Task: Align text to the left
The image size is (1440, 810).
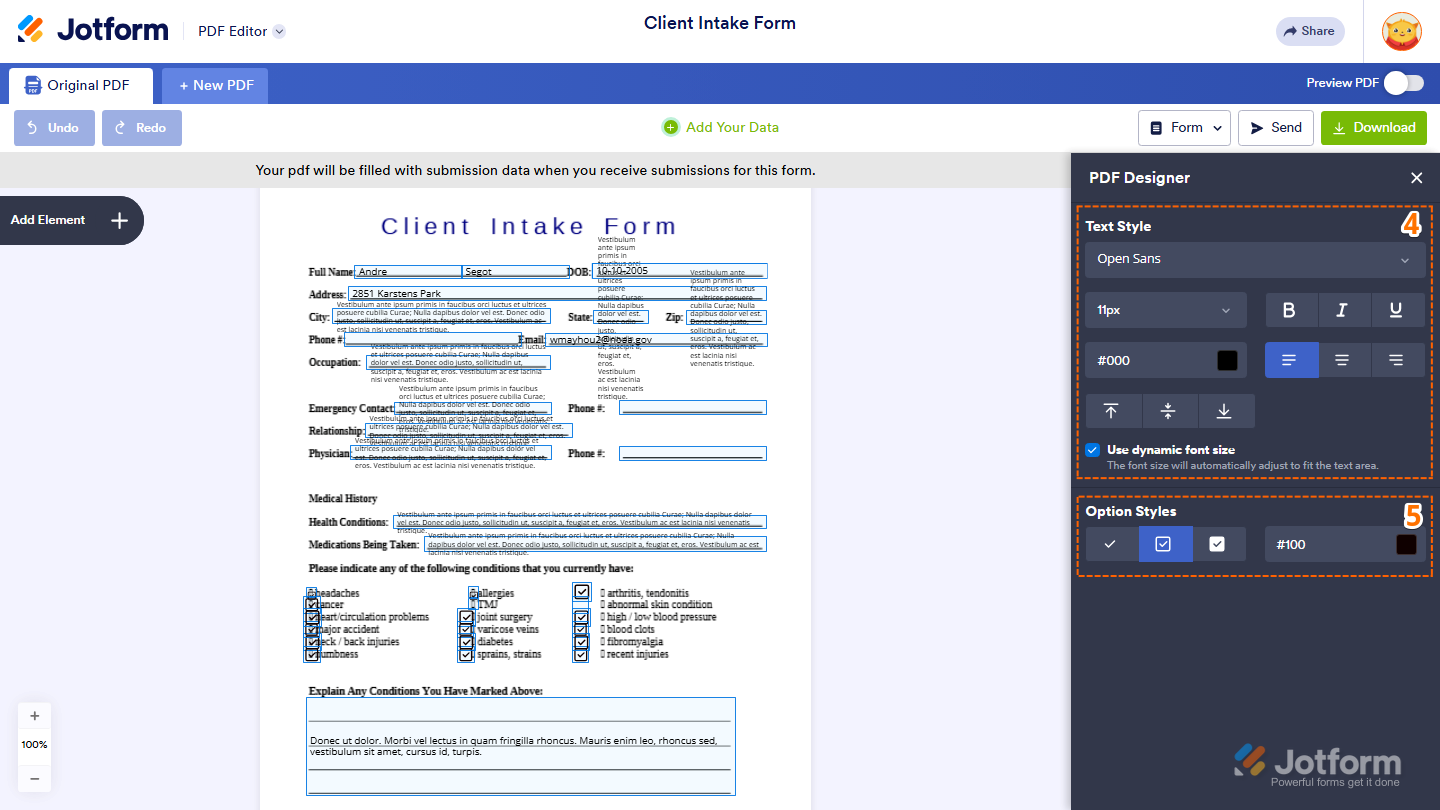Action: (x=1290, y=360)
